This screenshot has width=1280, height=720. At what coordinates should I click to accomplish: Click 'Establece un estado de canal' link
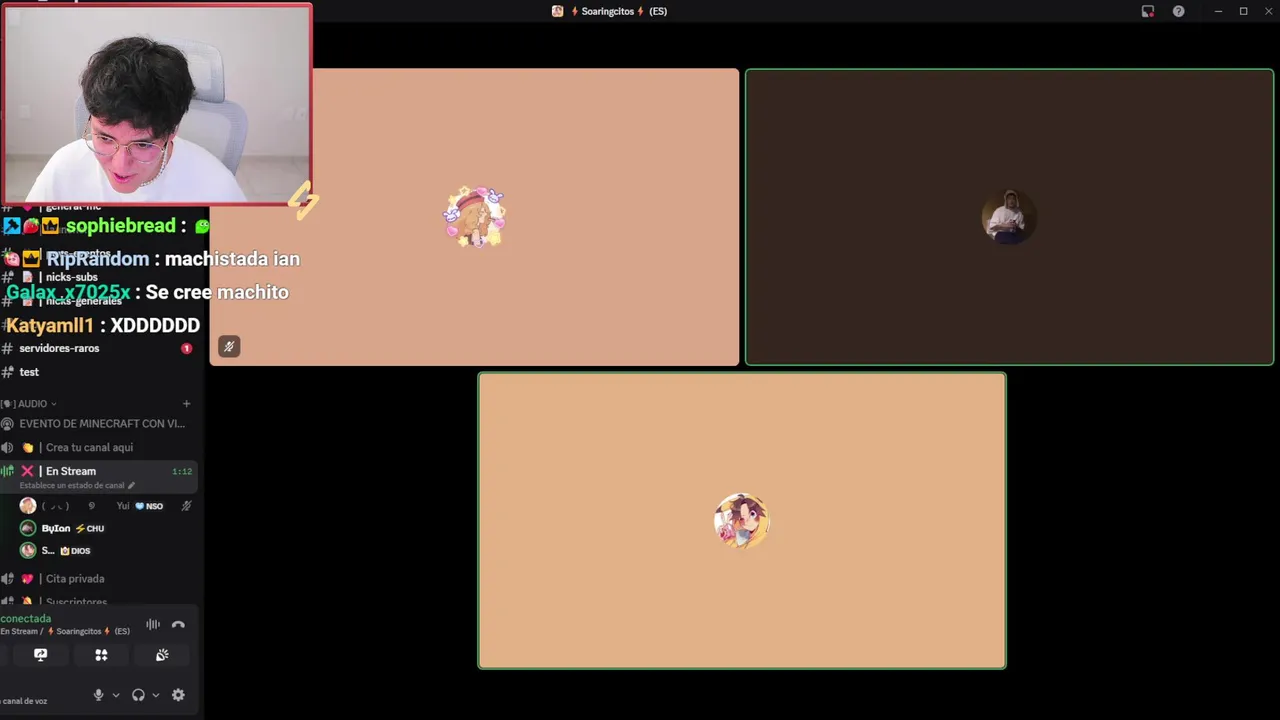(72, 486)
